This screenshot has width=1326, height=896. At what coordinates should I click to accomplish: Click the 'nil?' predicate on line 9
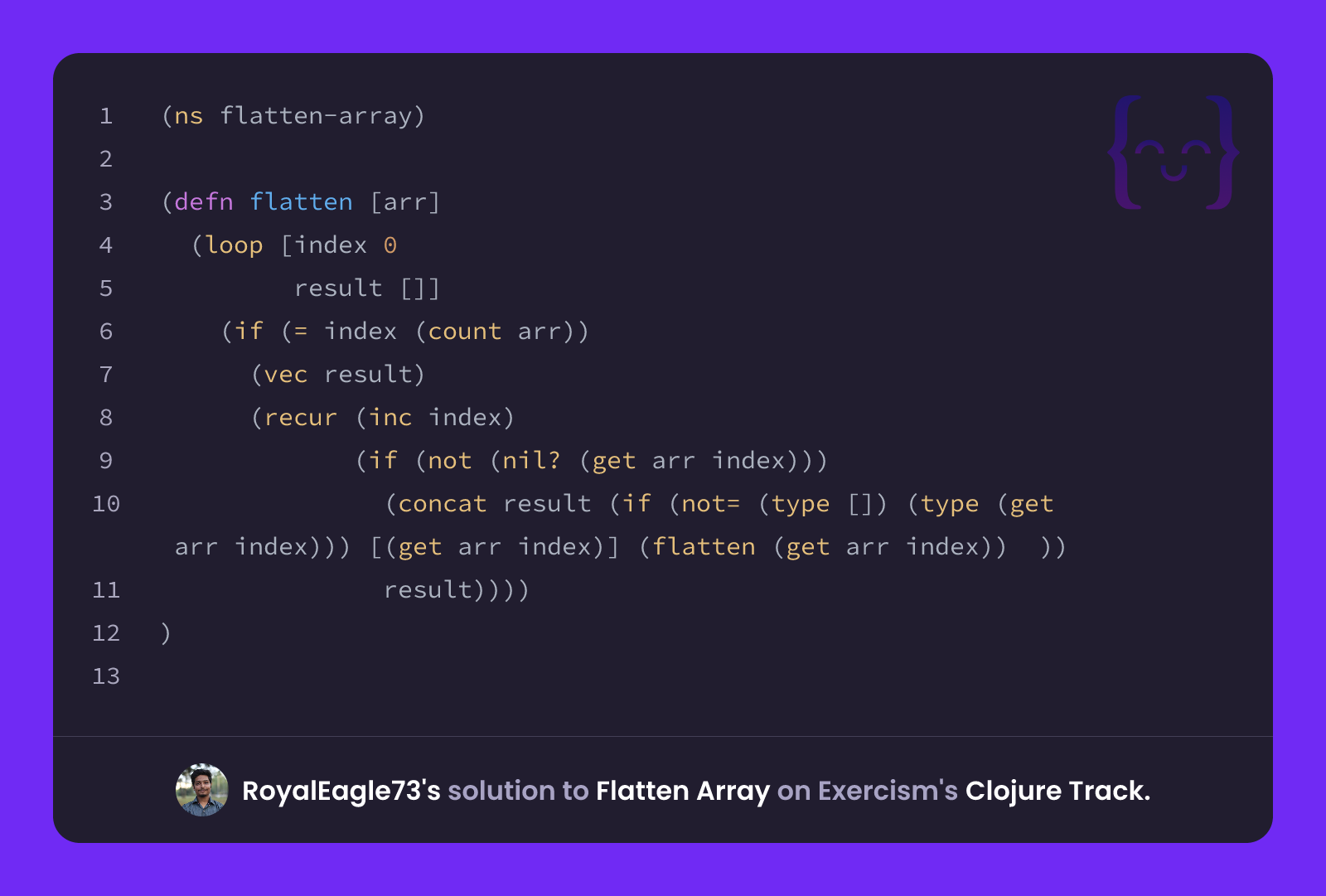(532, 461)
